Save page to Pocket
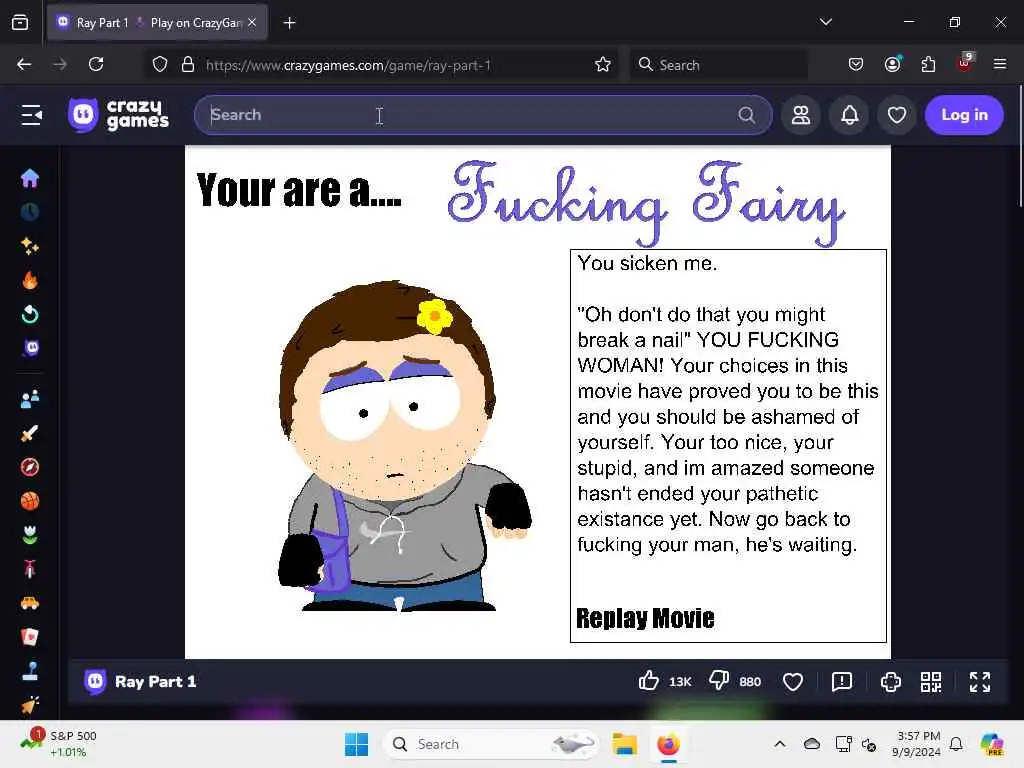Viewport: 1024px width, 768px height. pyautogui.click(x=856, y=64)
